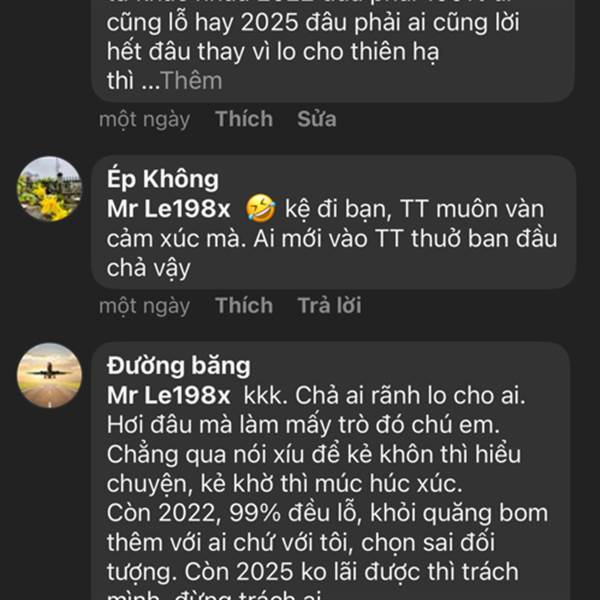
Task: Open 'một ngày' timestamp under Ép Không's comment
Action: [145, 306]
